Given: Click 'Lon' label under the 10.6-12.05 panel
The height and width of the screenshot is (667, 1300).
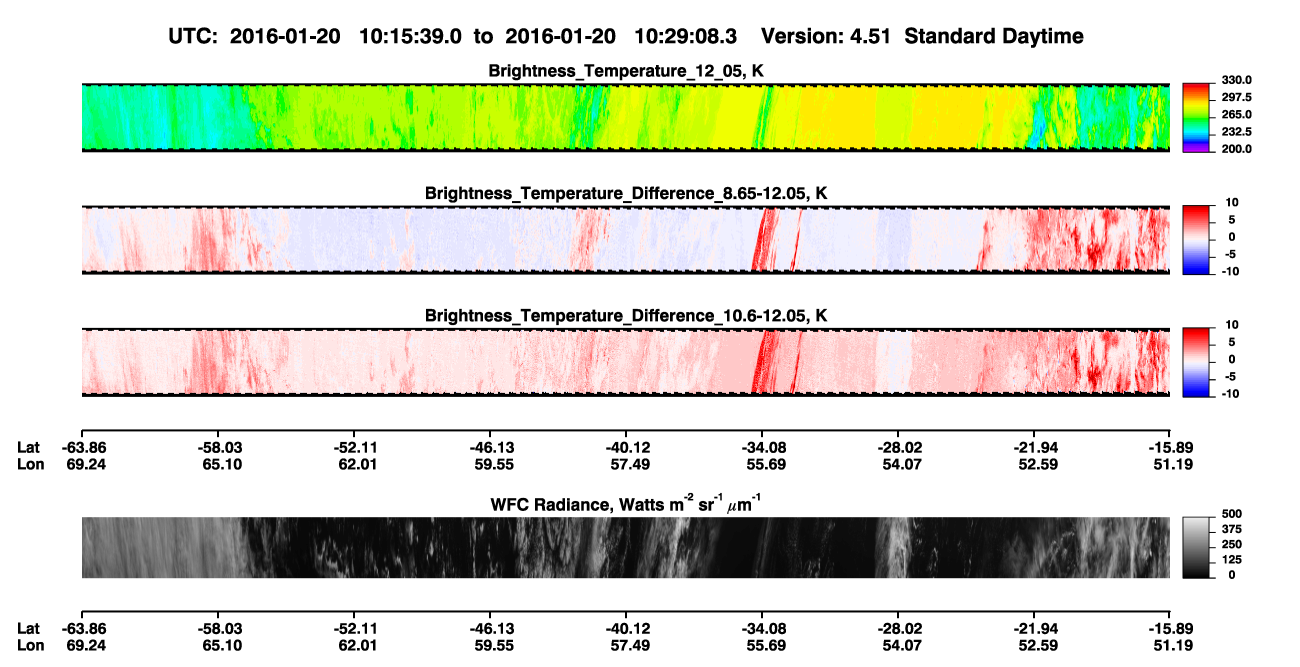Looking at the screenshot, I should [30, 464].
